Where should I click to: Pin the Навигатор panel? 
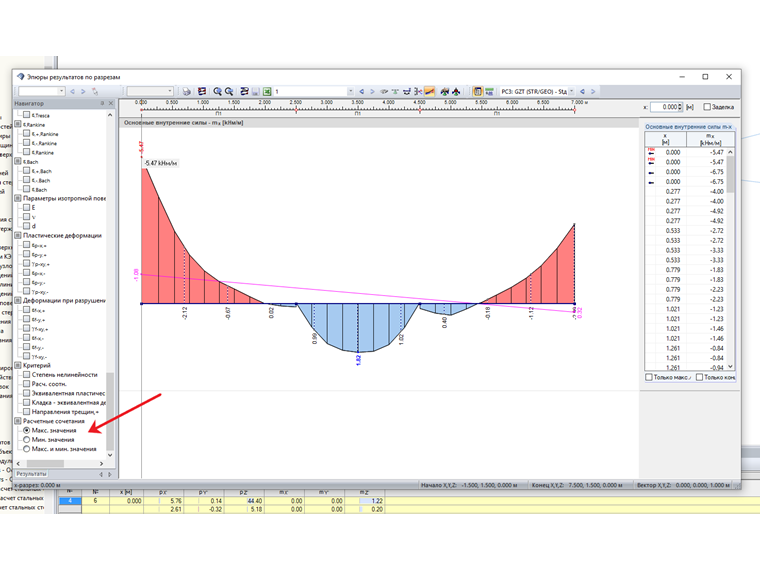[102, 103]
